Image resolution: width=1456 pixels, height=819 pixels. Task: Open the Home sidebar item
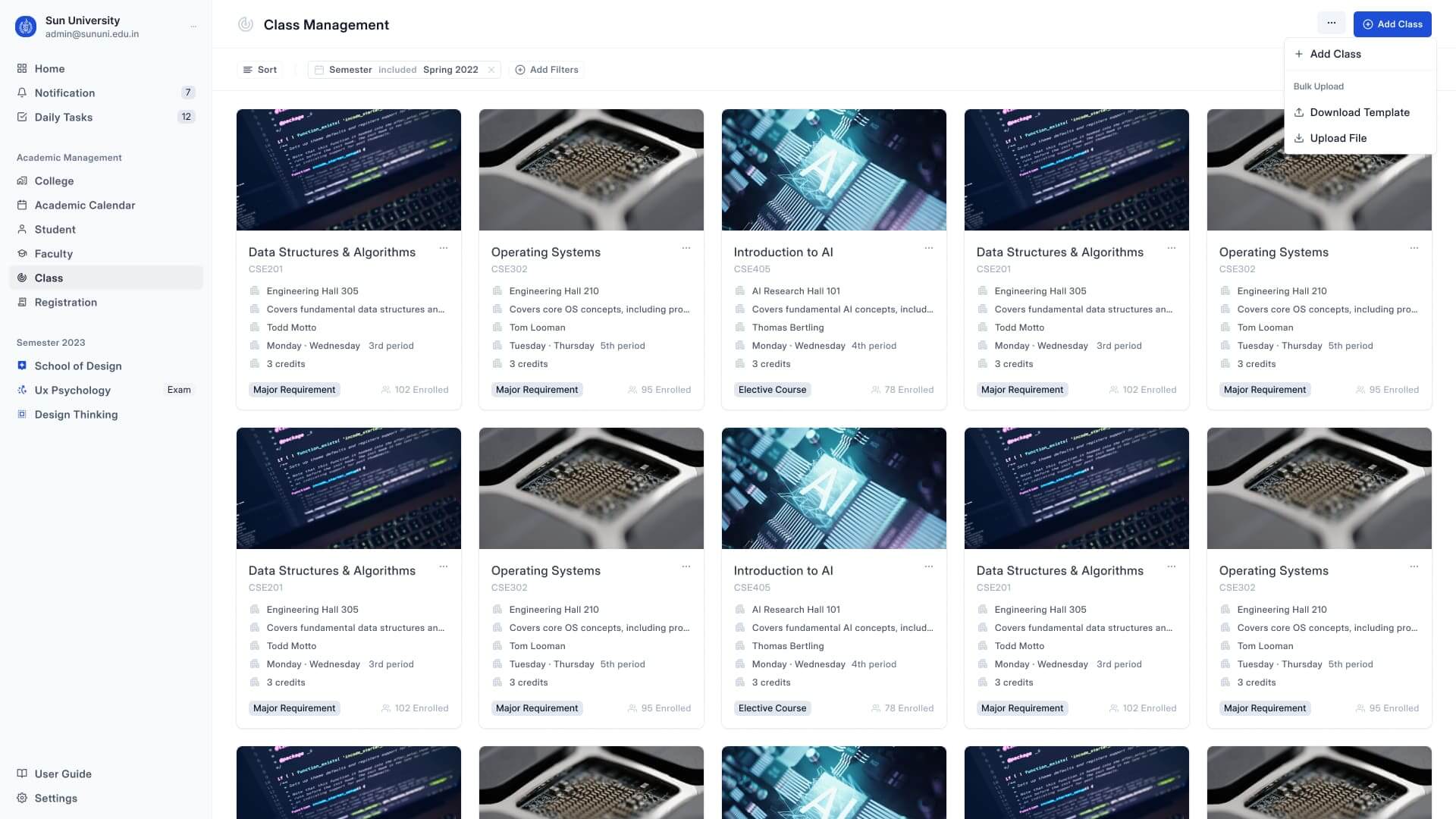(106, 68)
